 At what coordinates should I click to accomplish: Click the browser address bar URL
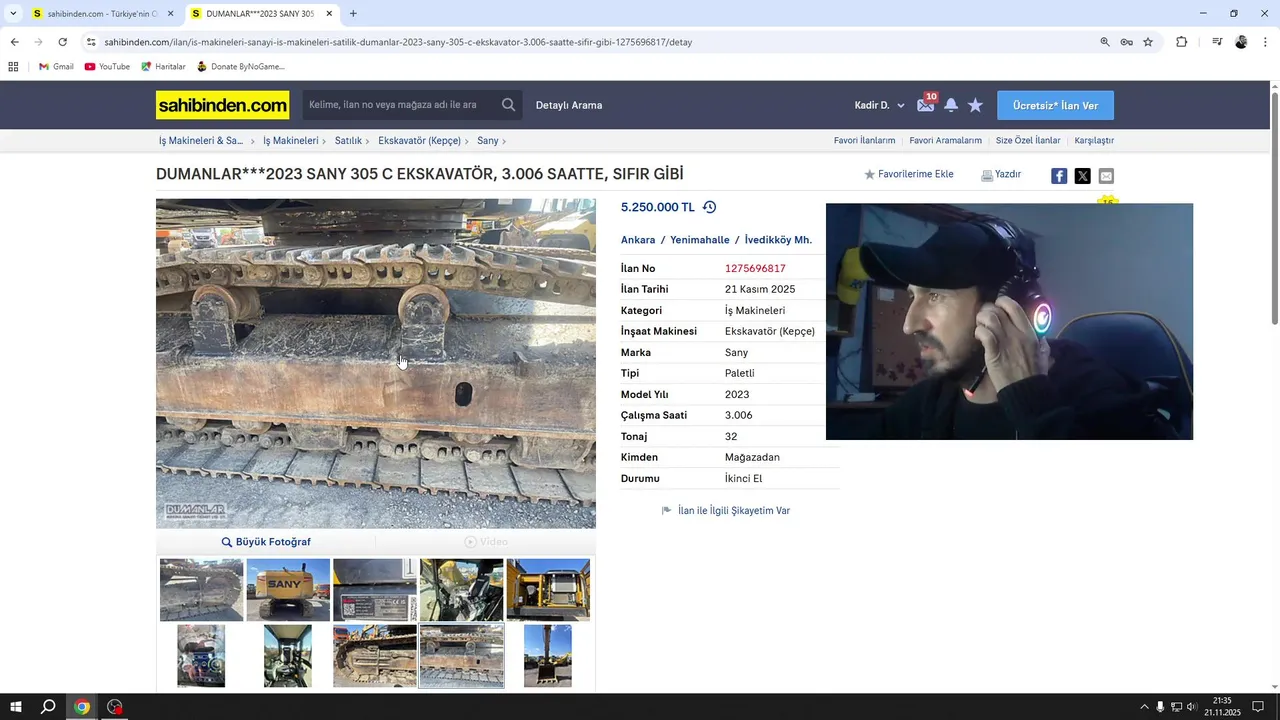(x=398, y=42)
